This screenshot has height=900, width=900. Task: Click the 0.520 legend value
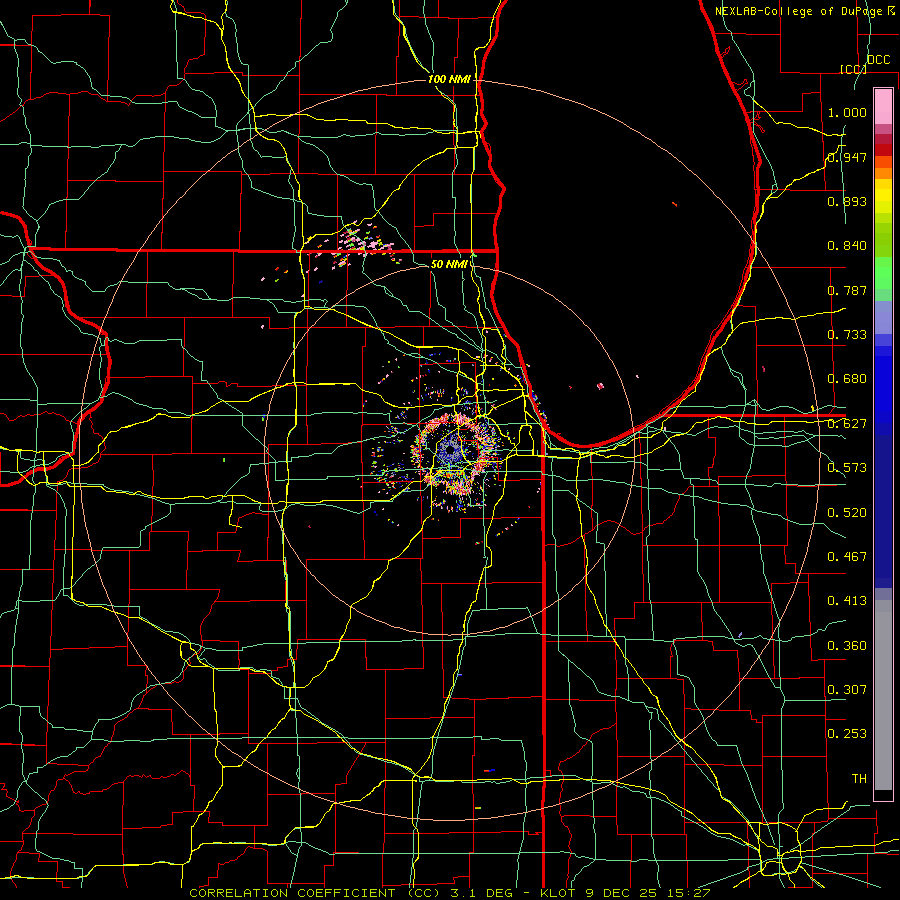[x=847, y=513]
